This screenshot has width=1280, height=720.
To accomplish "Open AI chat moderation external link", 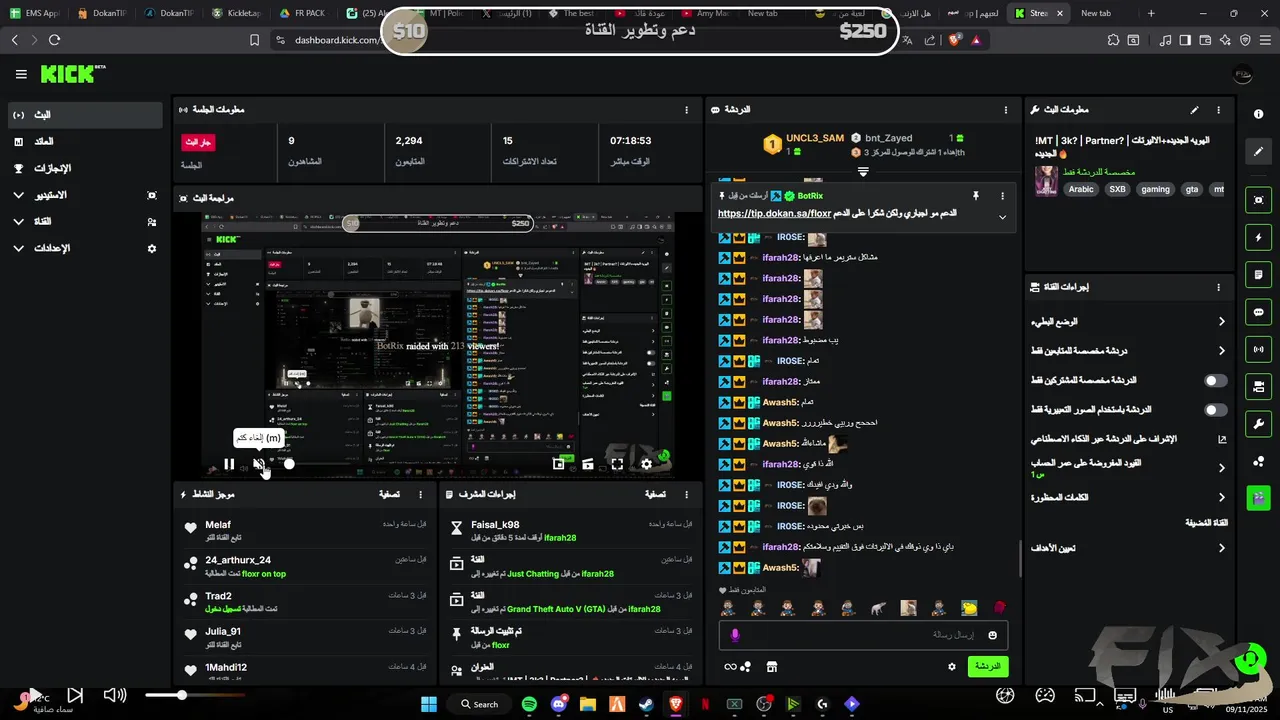I will [x=1221, y=439].
